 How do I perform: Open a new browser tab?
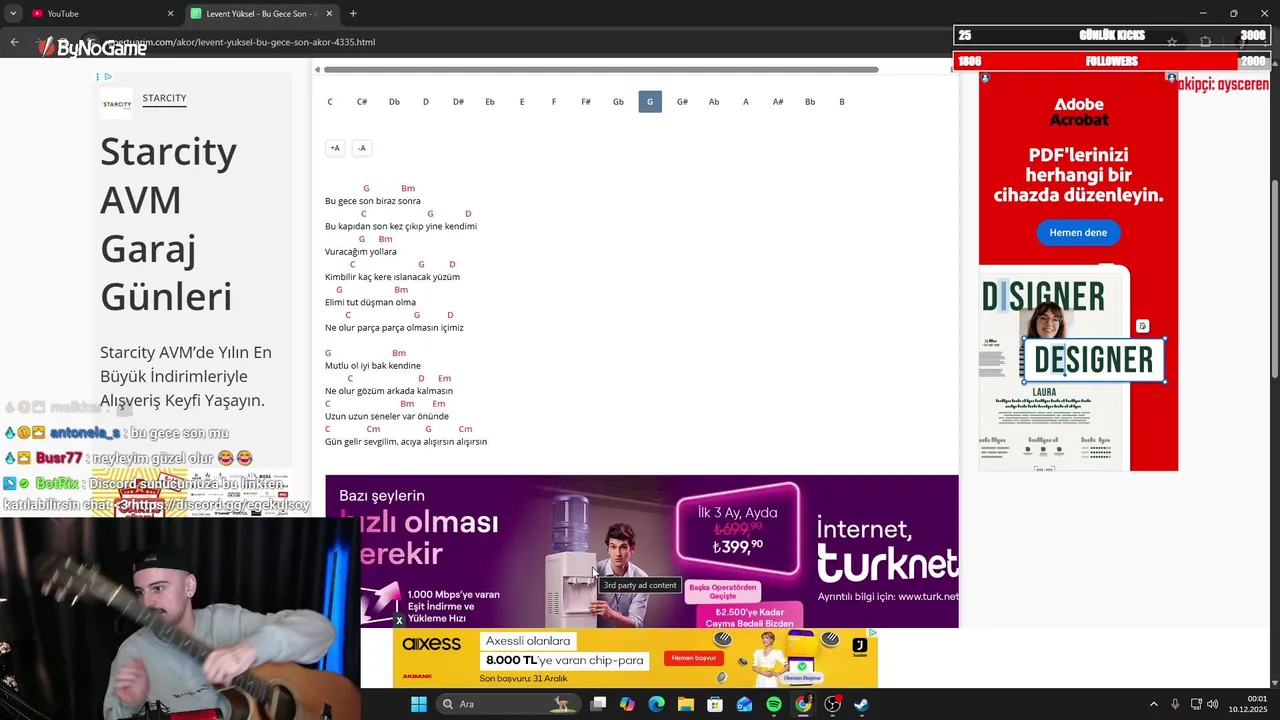(x=353, y=13)
